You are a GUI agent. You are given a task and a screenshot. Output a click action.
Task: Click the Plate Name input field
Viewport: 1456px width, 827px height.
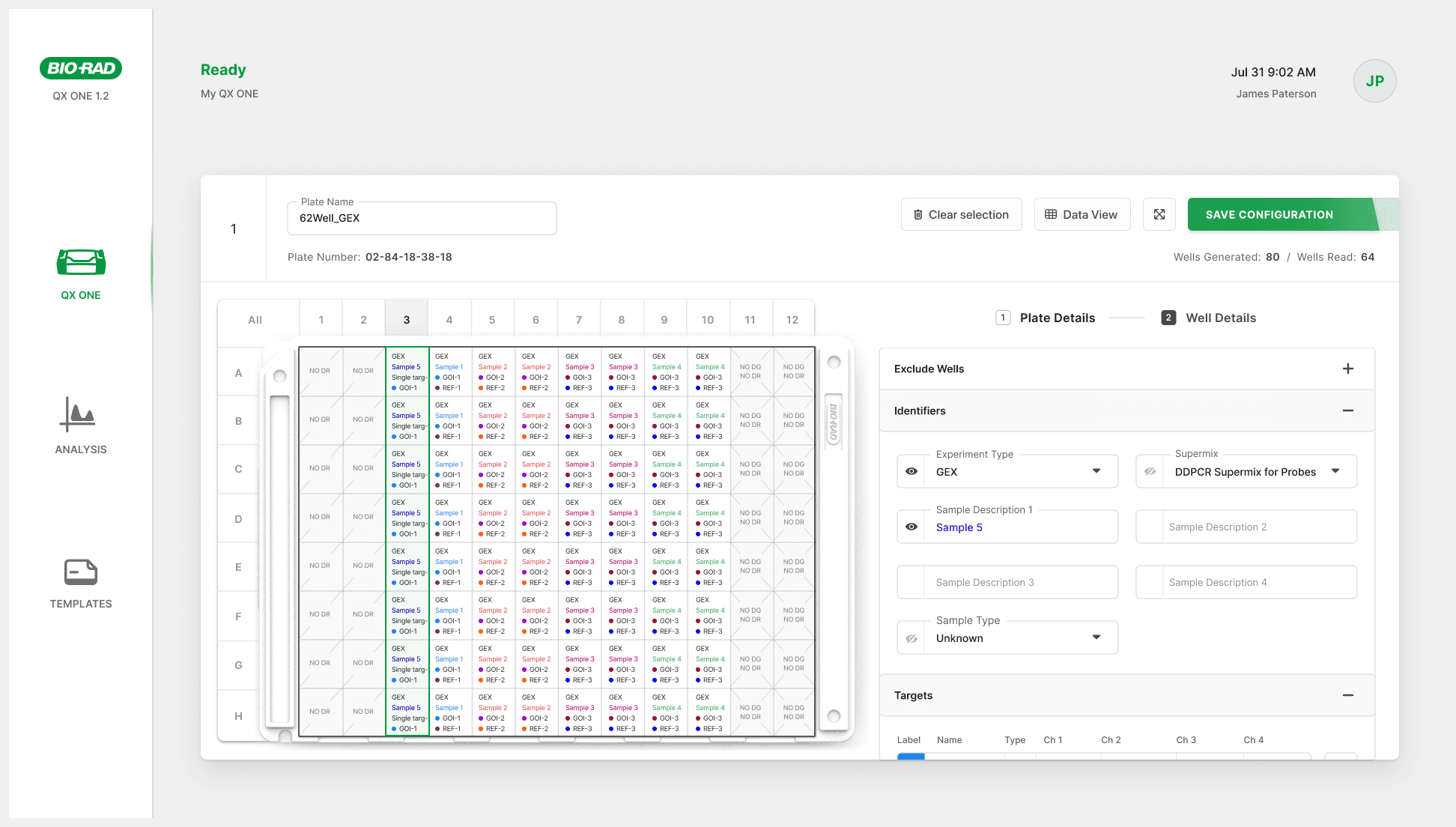(x=421, y=218)
